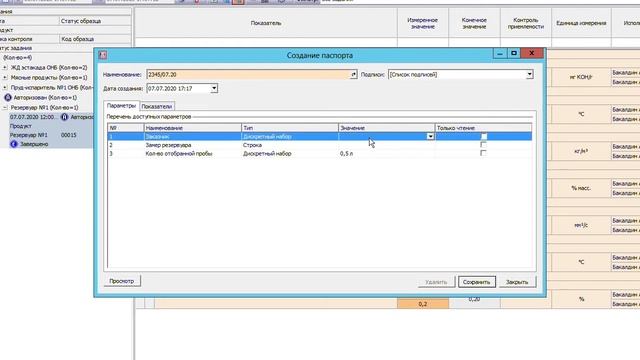Click the Наименование column header in parameters grid

tap(193, 128)
